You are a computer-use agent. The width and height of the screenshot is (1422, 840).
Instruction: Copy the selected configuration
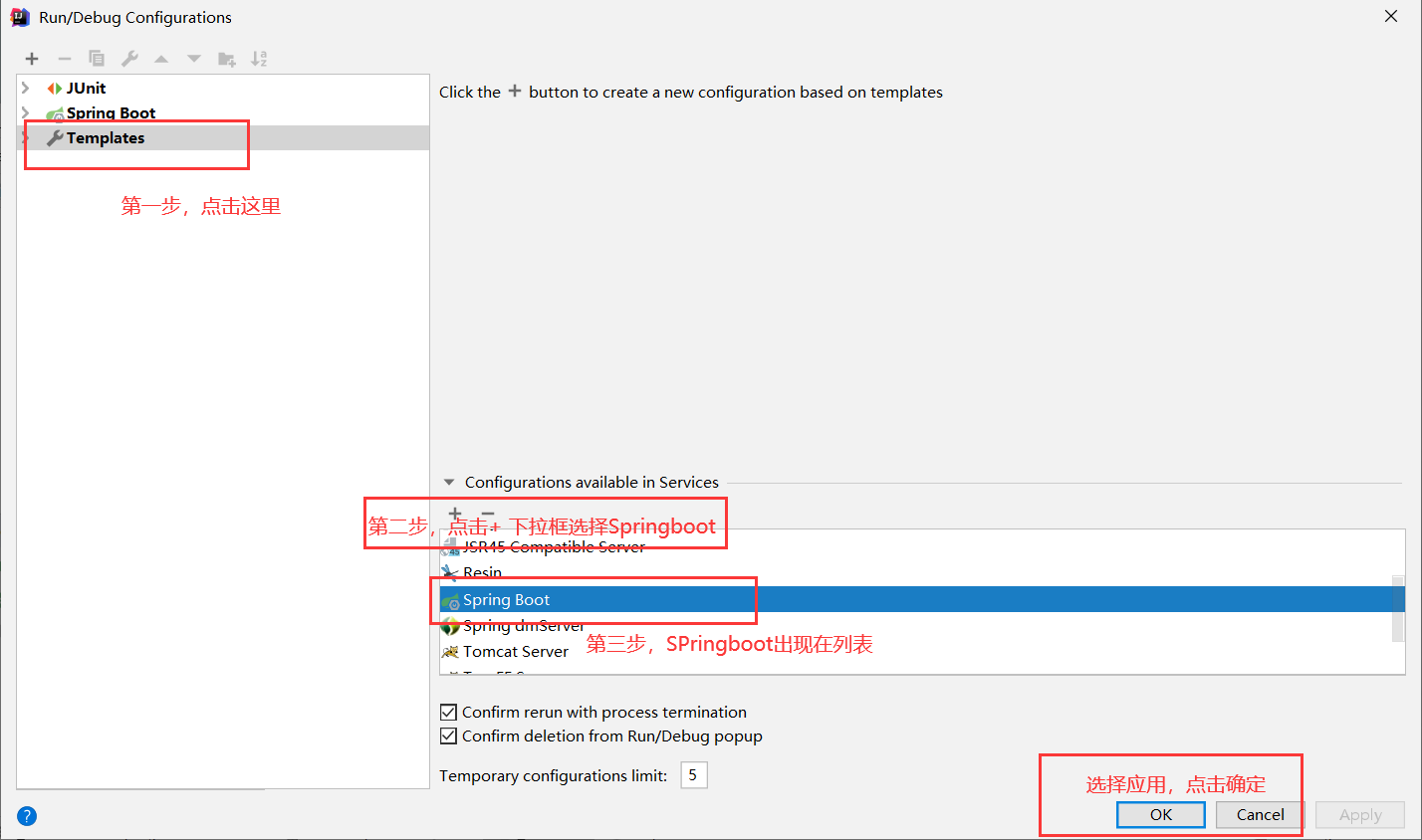[x=97, y=59]
